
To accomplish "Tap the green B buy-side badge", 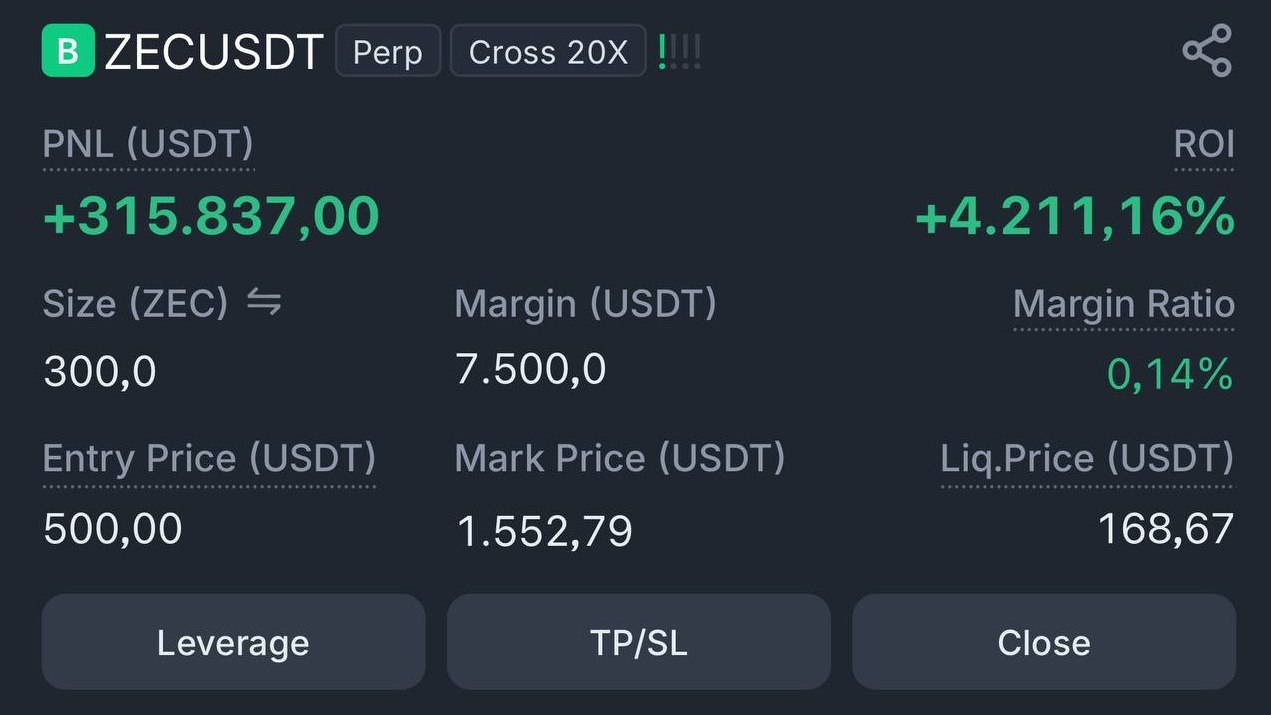I will pyautogui.click(x=67, y=51).
